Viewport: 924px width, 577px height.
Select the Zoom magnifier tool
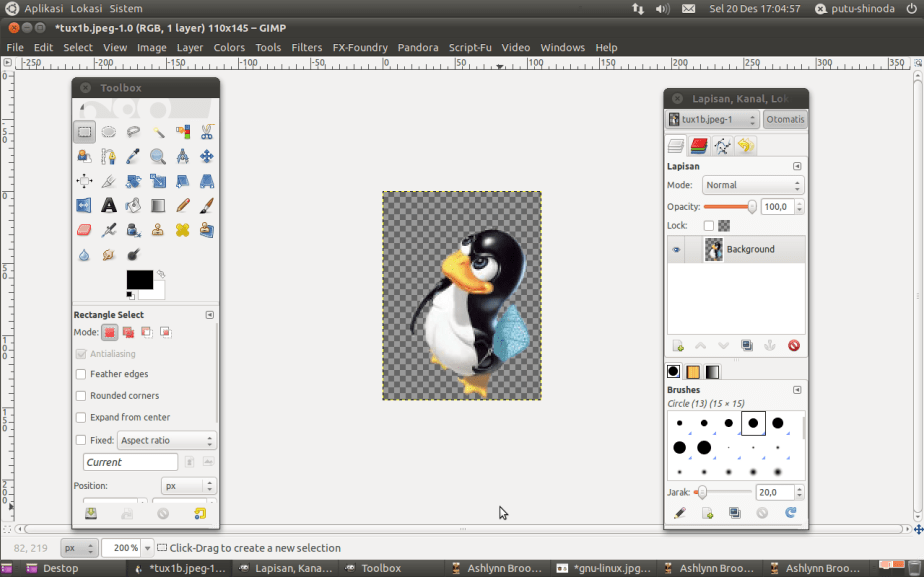point(158,156)
